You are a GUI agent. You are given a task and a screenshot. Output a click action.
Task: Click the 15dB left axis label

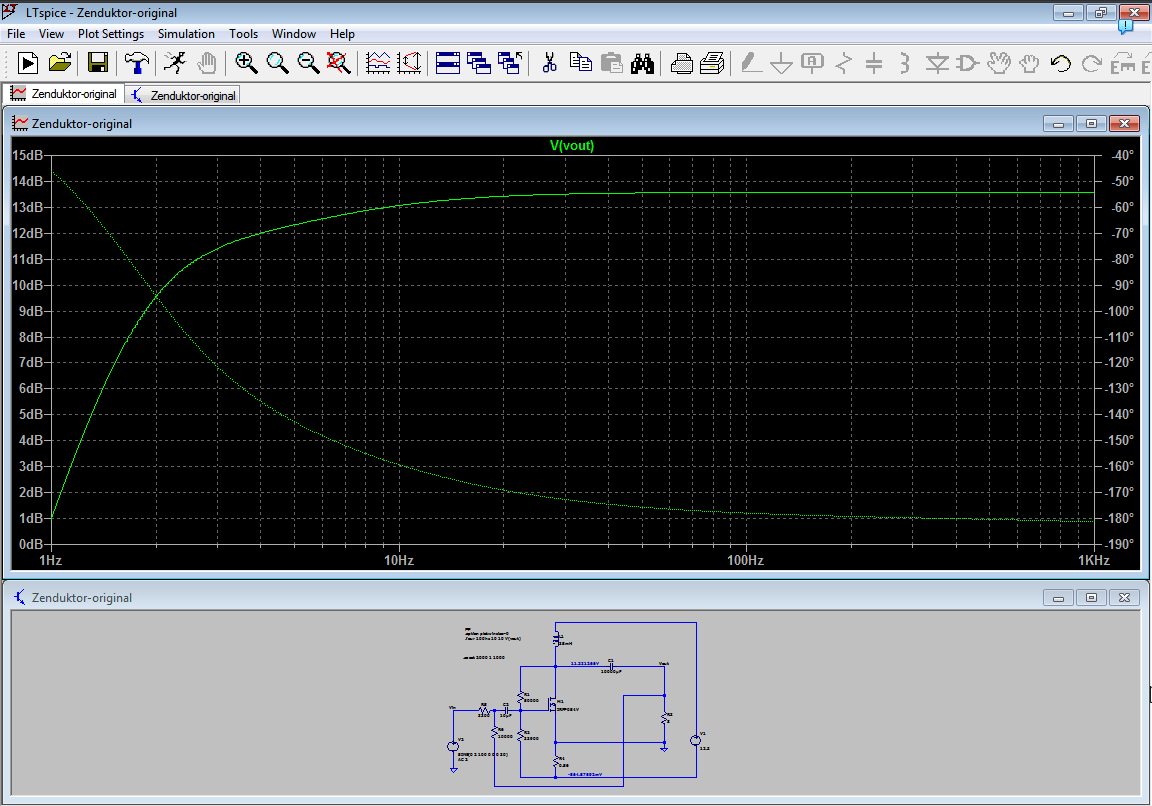click(28, 155)
